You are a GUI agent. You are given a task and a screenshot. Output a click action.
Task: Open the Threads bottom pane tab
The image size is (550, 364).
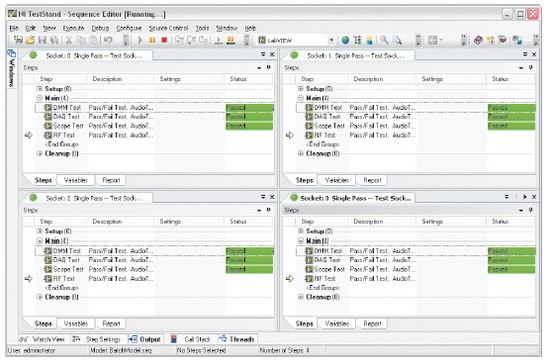pos(237,339)
